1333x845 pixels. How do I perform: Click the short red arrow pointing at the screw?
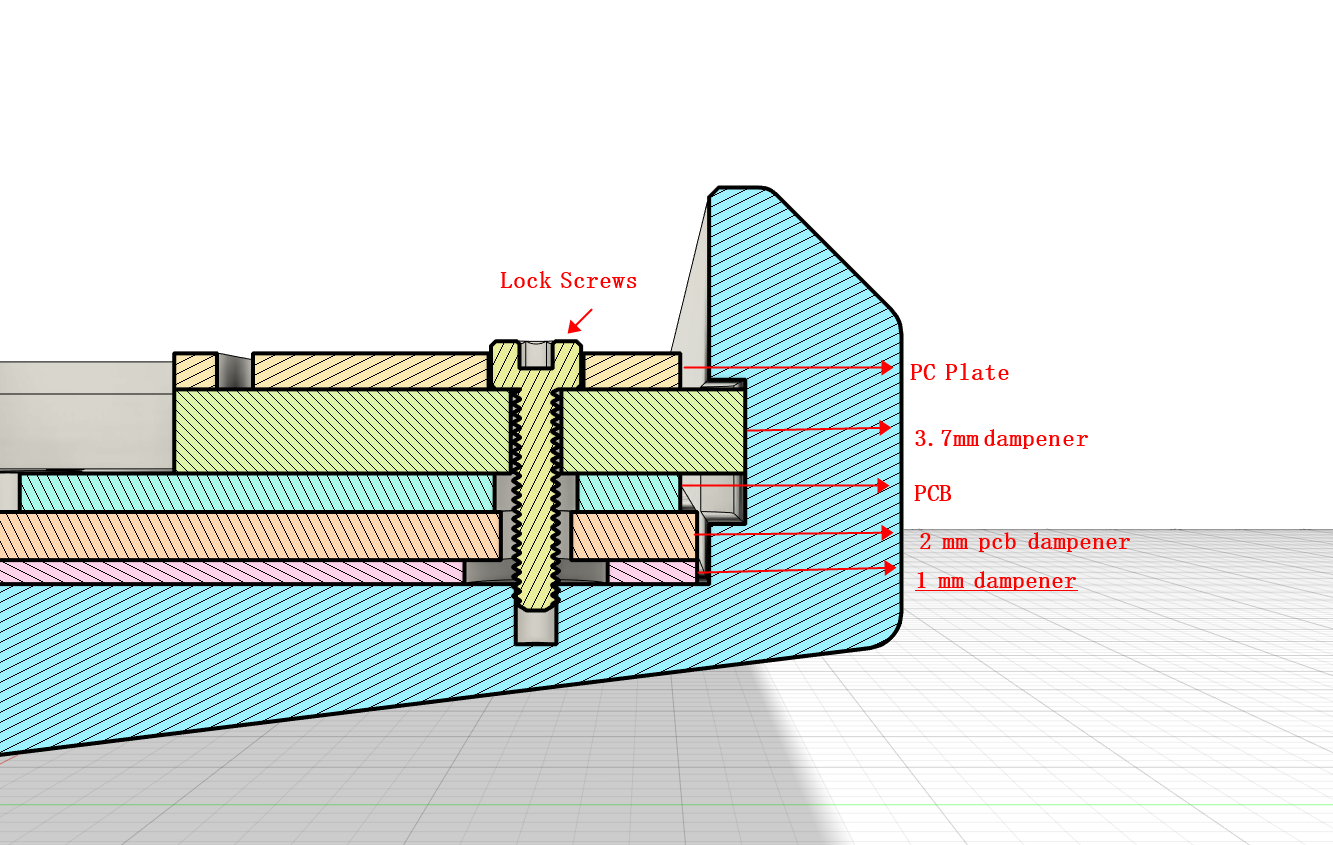click(x=580, y=320)
